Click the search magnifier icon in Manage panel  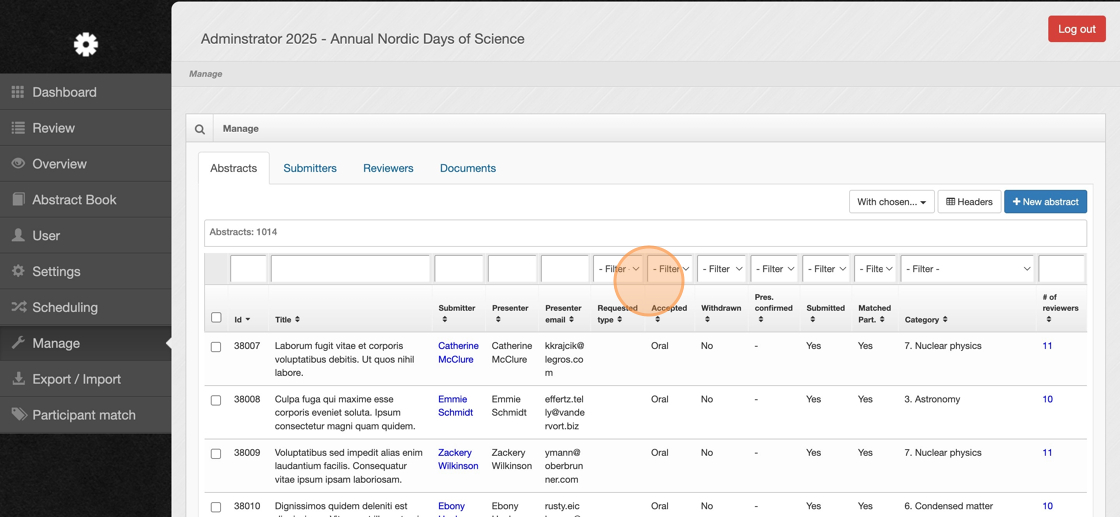click(x=200, y=129)
